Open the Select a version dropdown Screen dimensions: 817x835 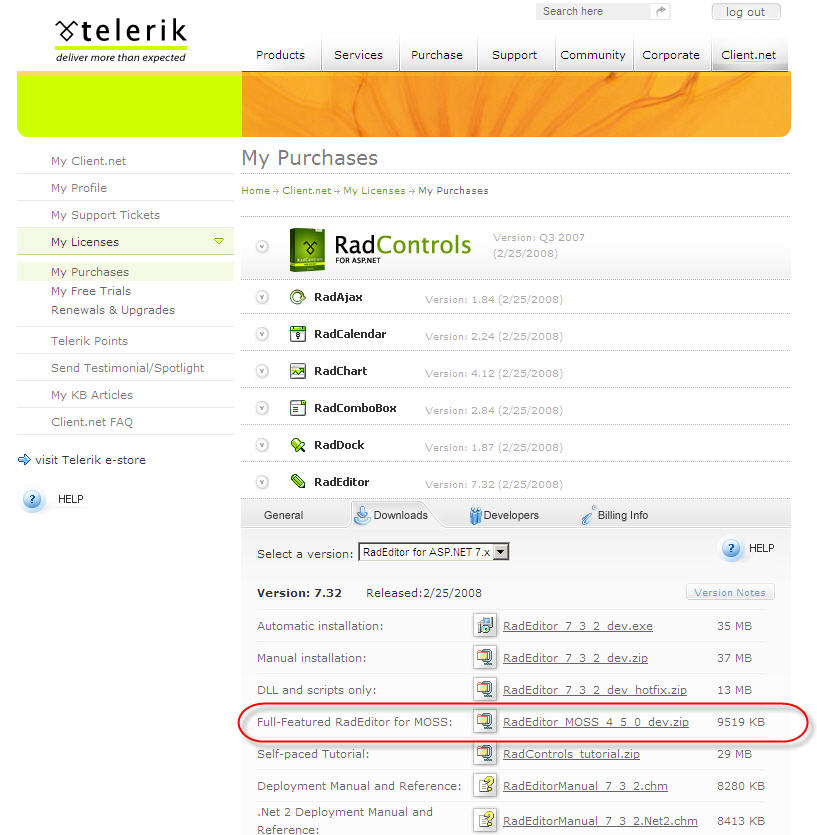coord(434,552)
